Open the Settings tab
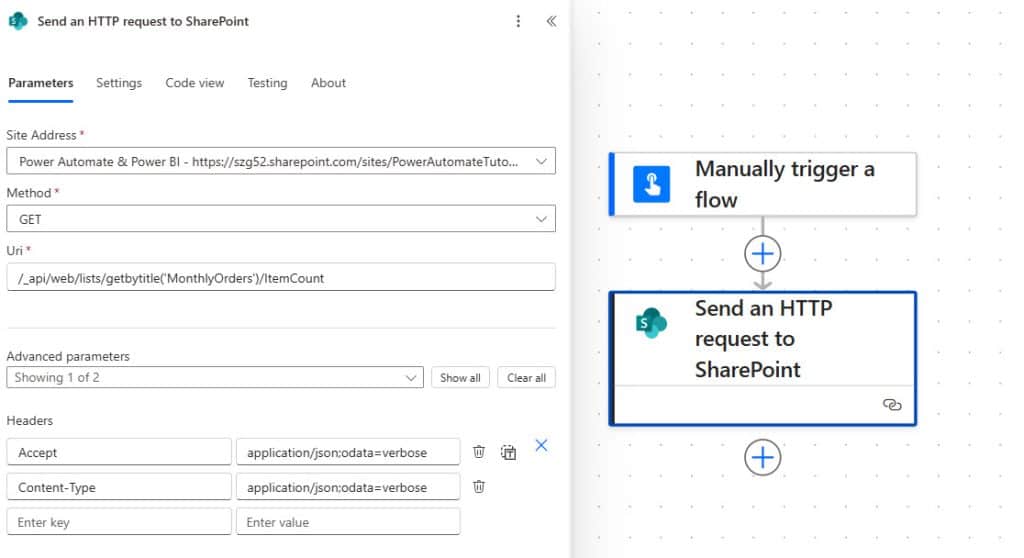 click(x=119, y=83)
